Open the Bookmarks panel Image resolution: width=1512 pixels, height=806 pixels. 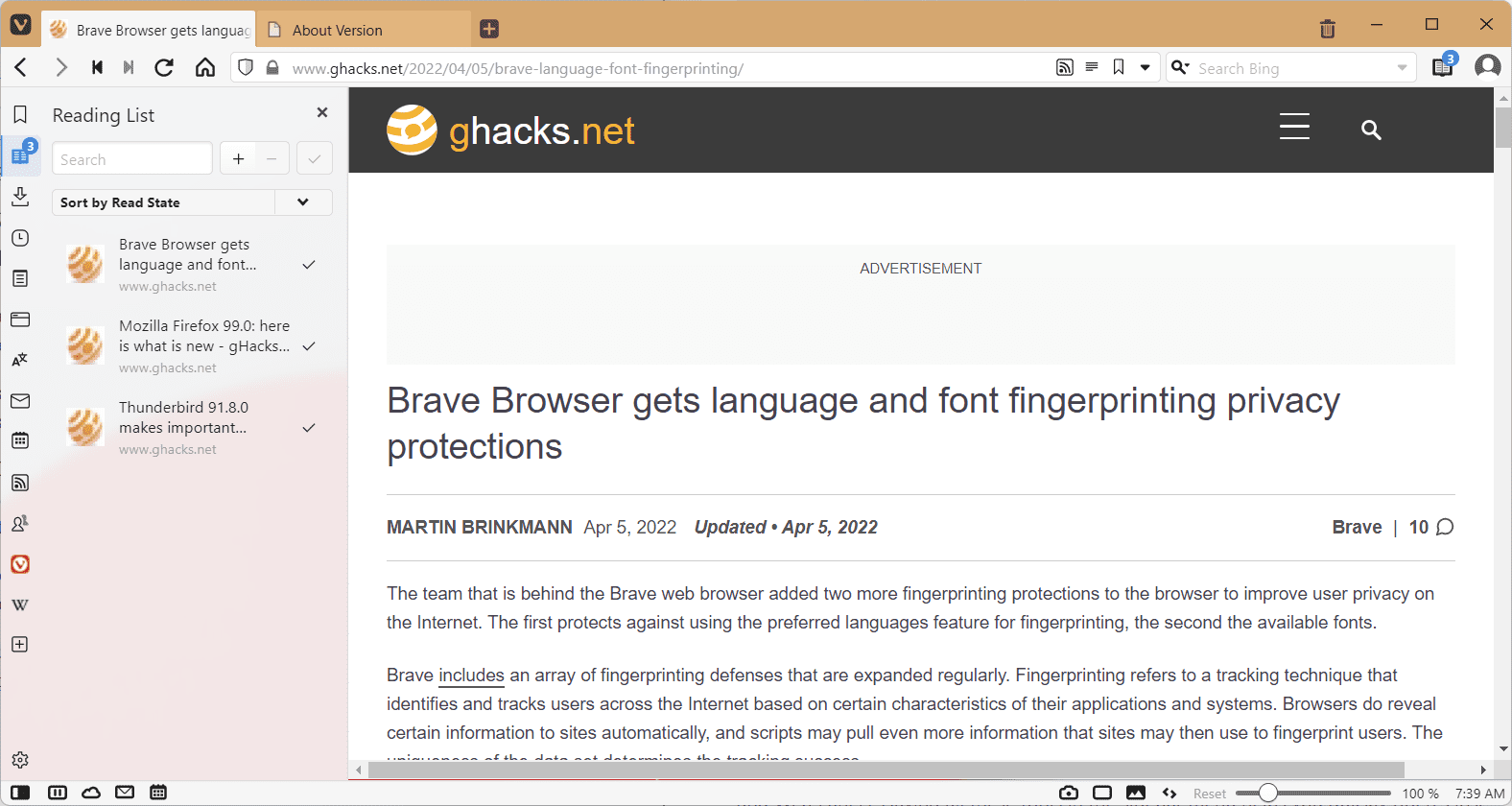(x=20, y=115)
